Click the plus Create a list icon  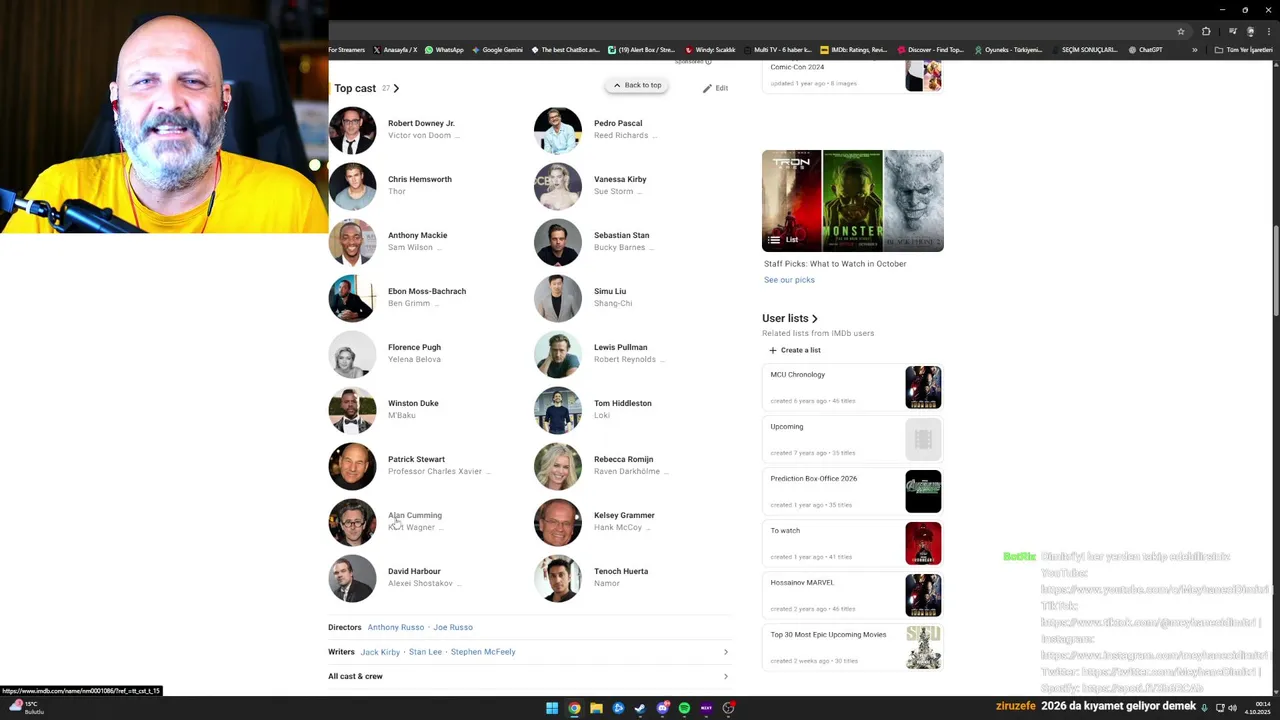click(772, 350)
